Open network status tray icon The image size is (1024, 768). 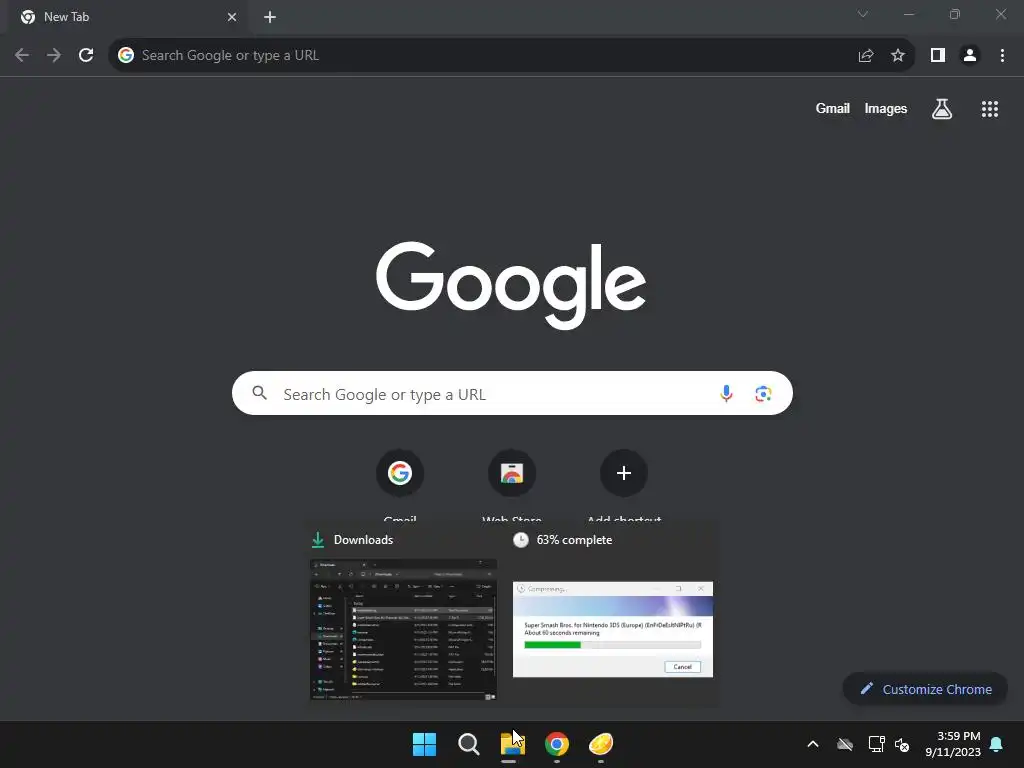pos(876,744)
